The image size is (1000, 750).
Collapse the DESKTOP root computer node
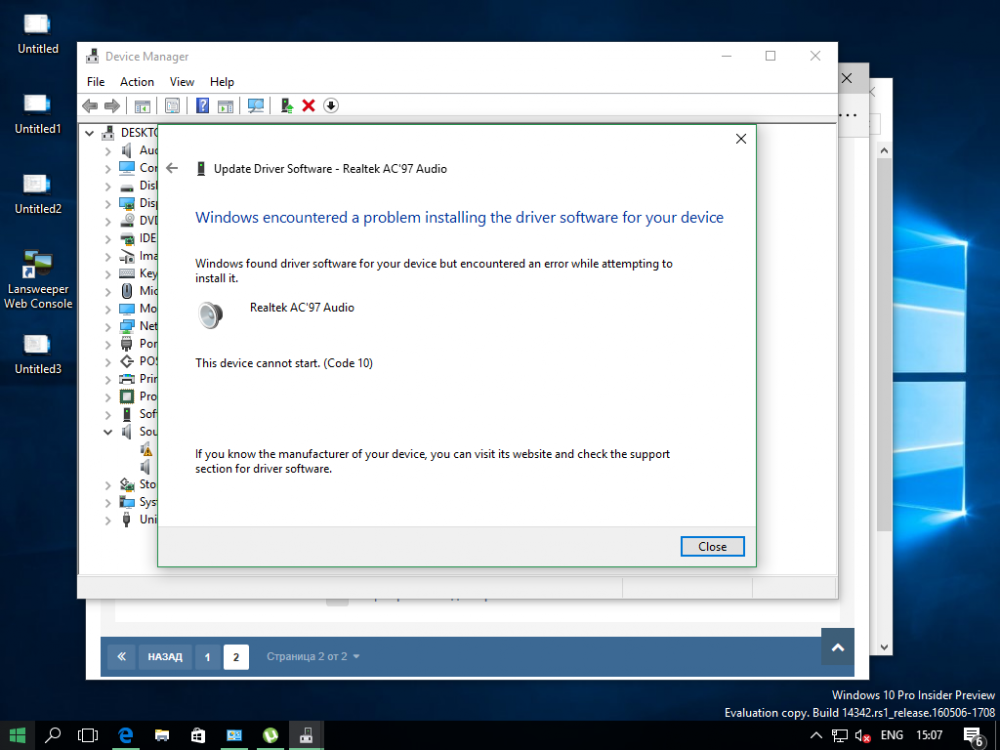[89, 133]
